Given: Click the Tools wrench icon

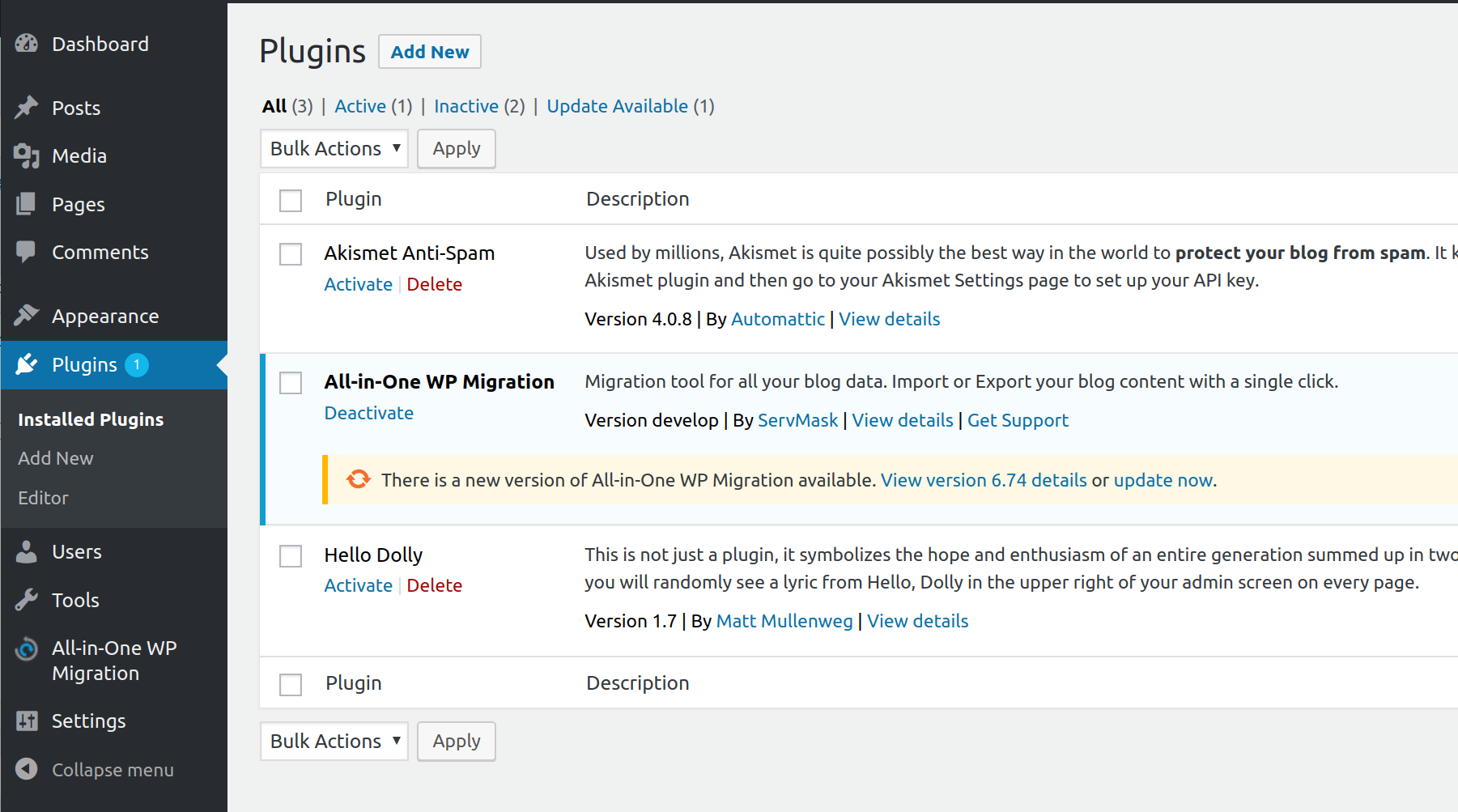Looking at the screenshot, I should [x=27, y=600].
